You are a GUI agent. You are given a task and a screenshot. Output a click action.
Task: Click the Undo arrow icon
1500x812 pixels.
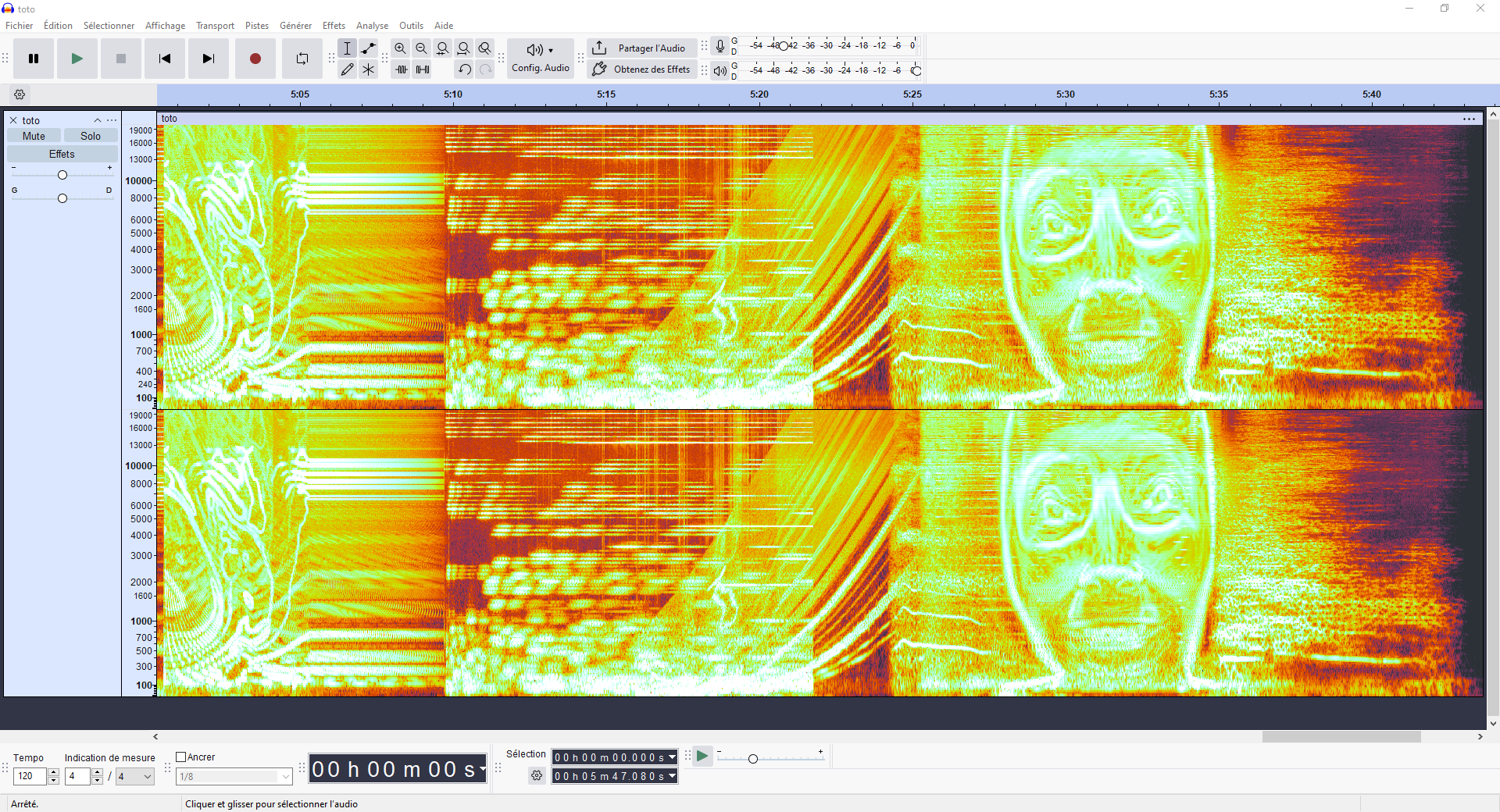[464, 69]
